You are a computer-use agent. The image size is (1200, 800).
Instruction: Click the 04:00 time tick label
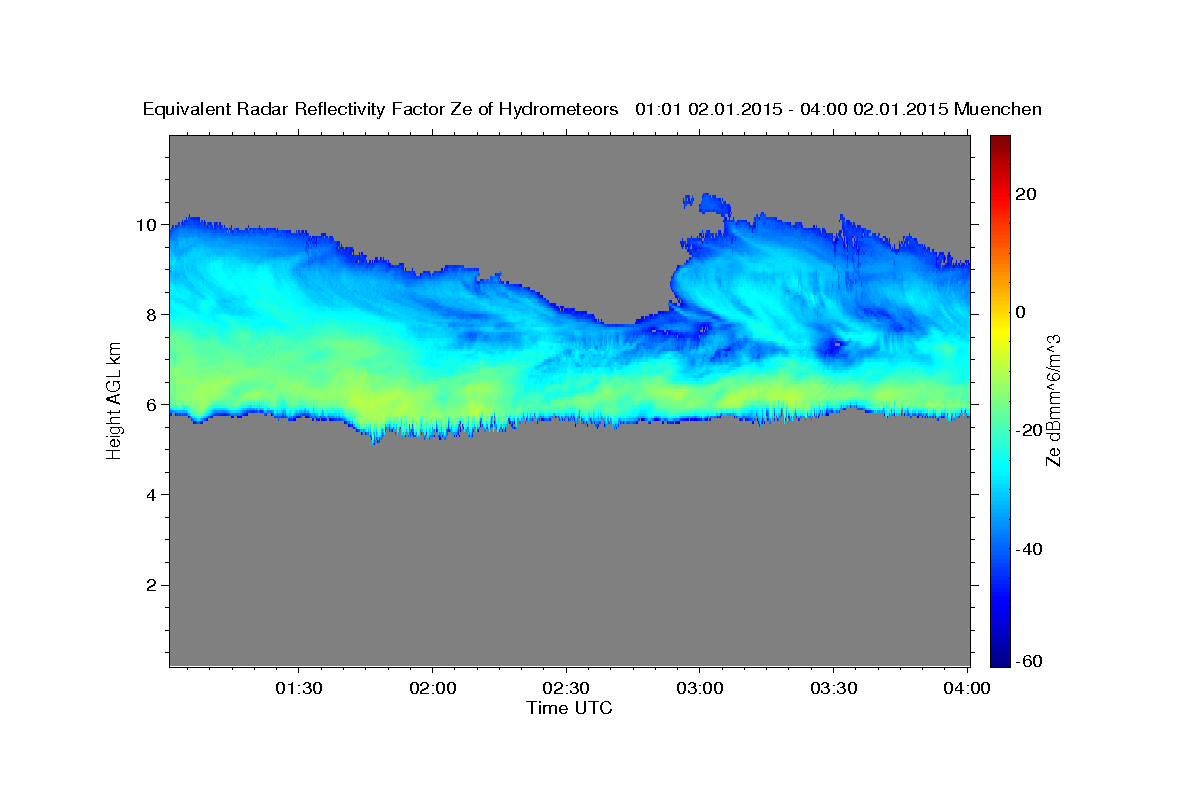[966, 688]
